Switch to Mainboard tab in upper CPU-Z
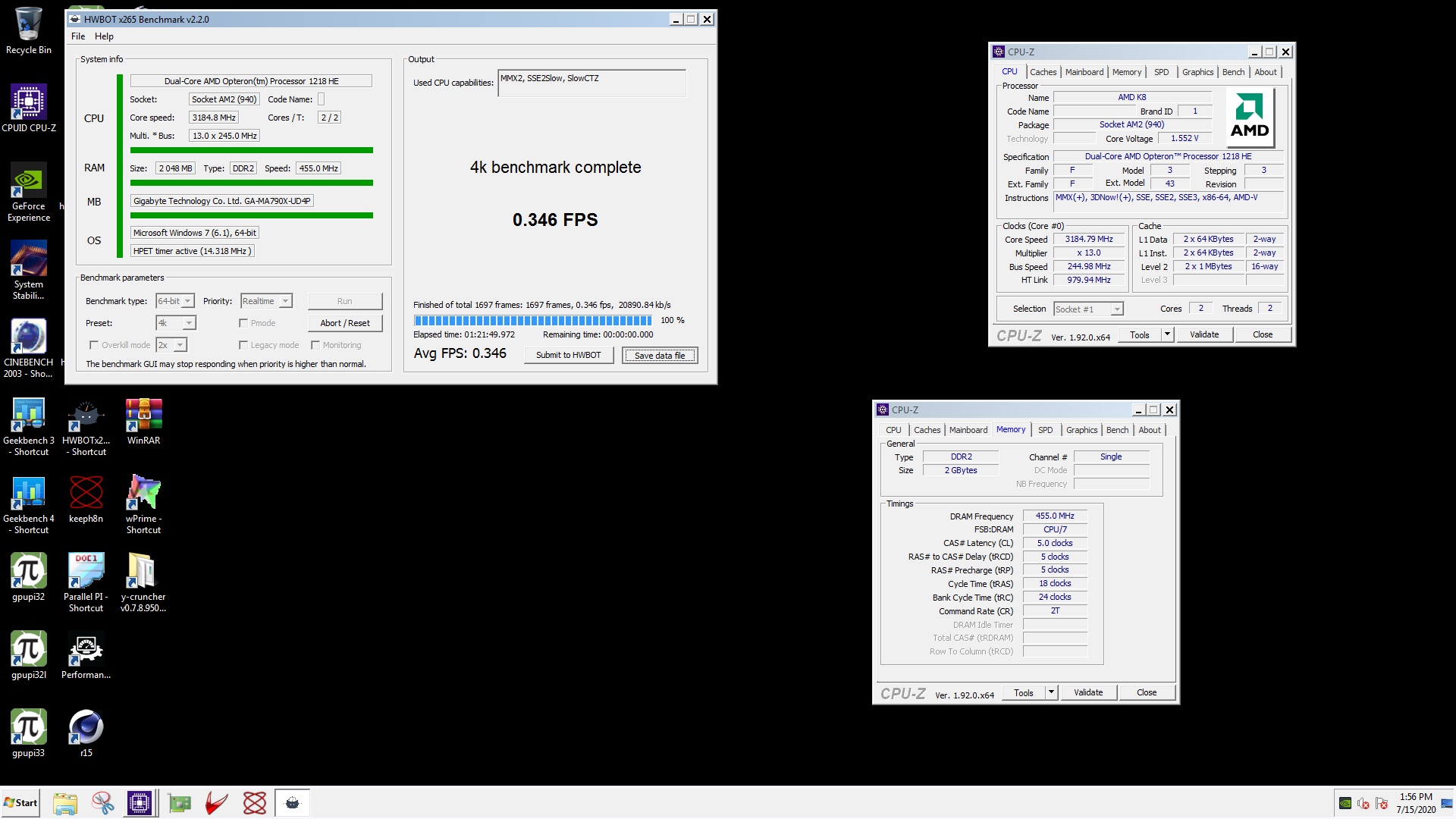1456x819 pixels. click(1084, 72)
